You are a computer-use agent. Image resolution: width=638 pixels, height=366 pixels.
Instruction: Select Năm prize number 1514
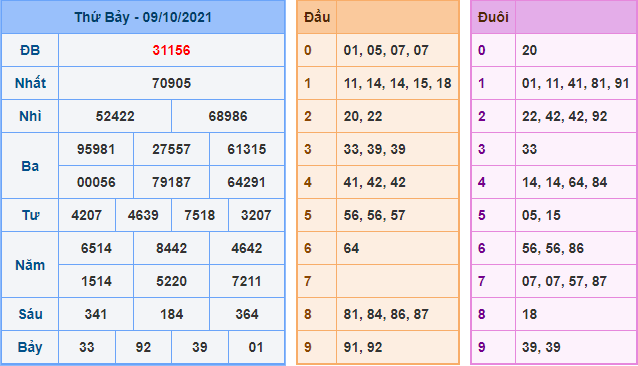[96, 281]
